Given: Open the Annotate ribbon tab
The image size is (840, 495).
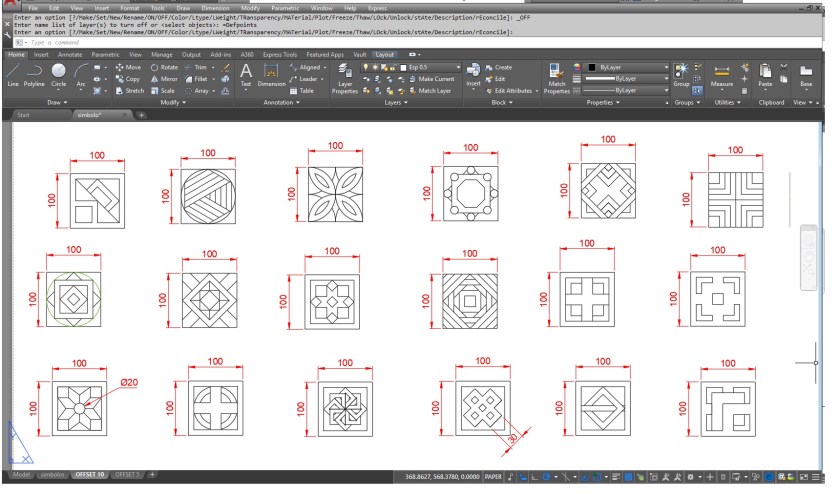Looking at the screenshot, I should 70,55.
